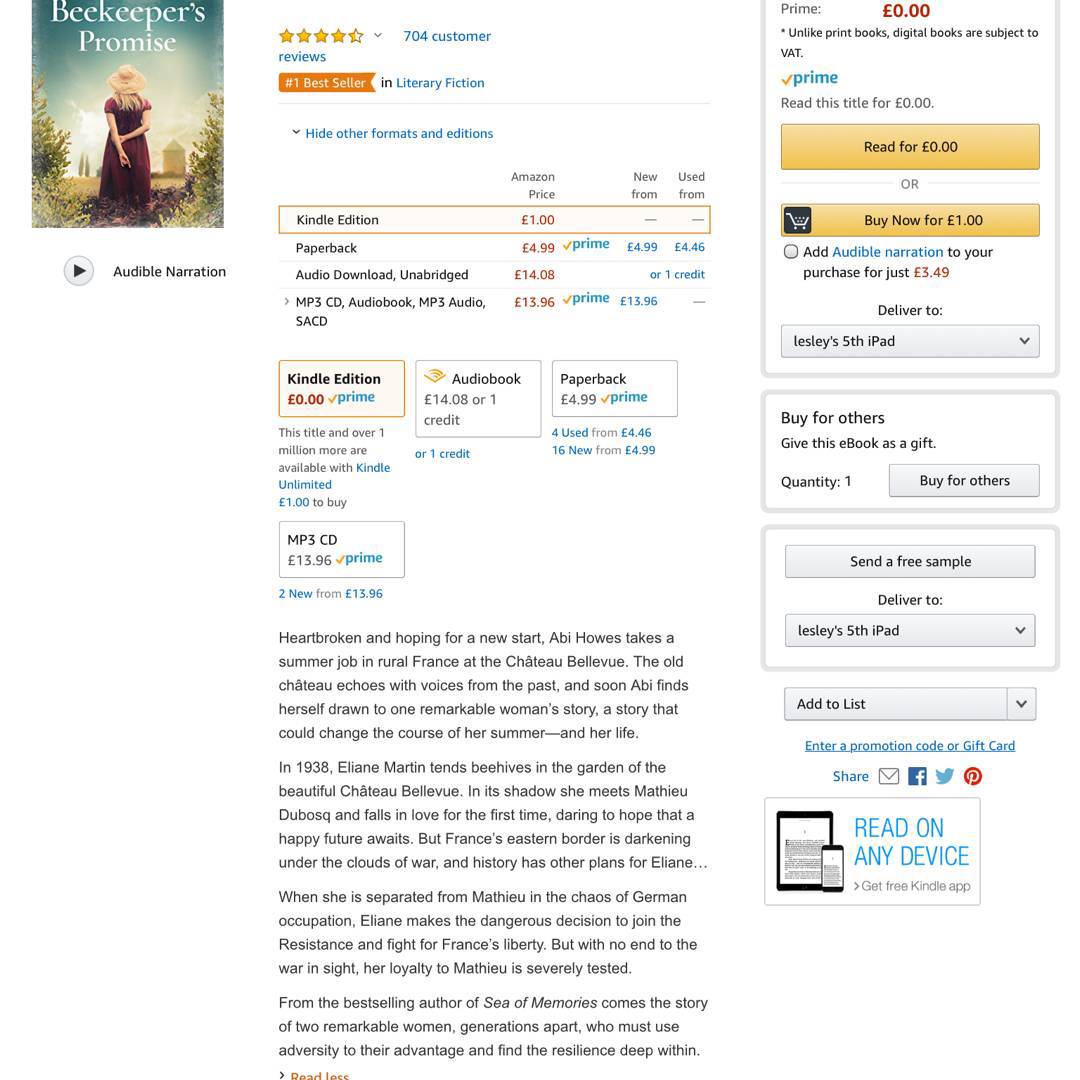Screen dimensions: 1080x1080
Task: Click the Read for £0.00 button
Action: tap(910, 147)
